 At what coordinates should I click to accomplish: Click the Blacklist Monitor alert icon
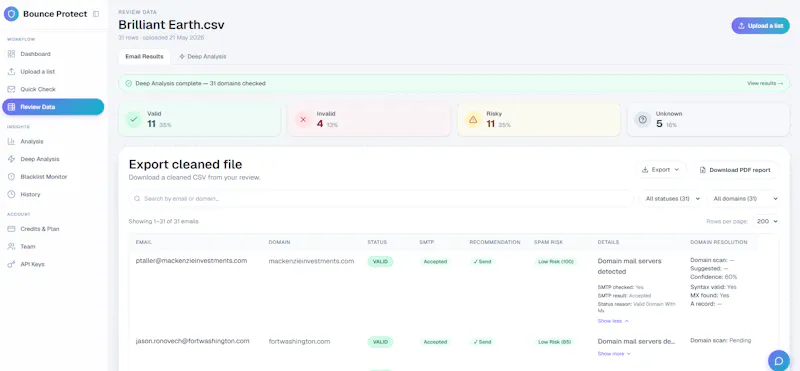11,177
